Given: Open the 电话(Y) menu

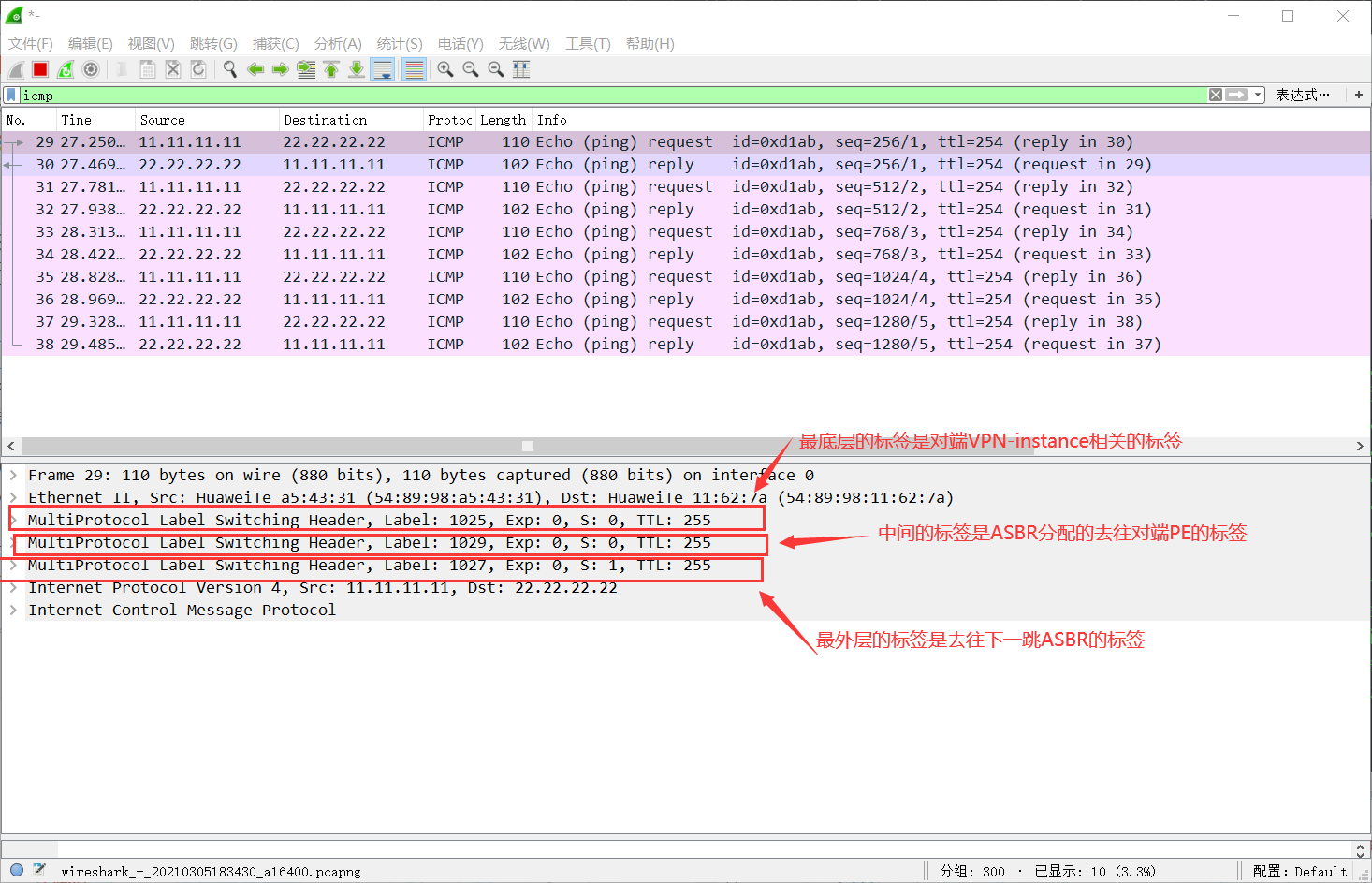Looking at the screenshot, I should tap(460, 44).
